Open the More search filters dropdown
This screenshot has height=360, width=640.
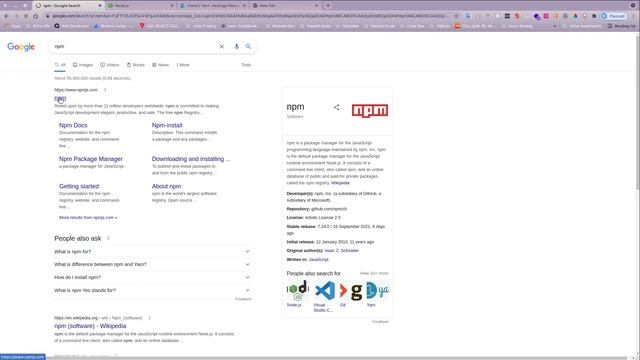183,65
